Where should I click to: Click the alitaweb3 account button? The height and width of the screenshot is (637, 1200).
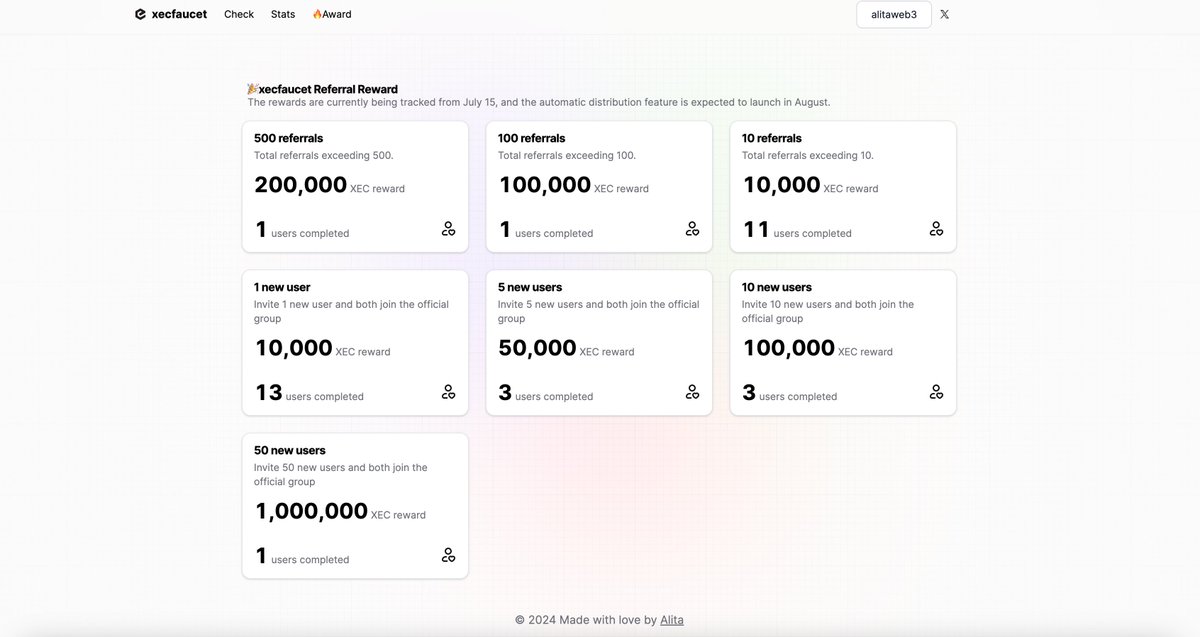click(x=894, y=14)
